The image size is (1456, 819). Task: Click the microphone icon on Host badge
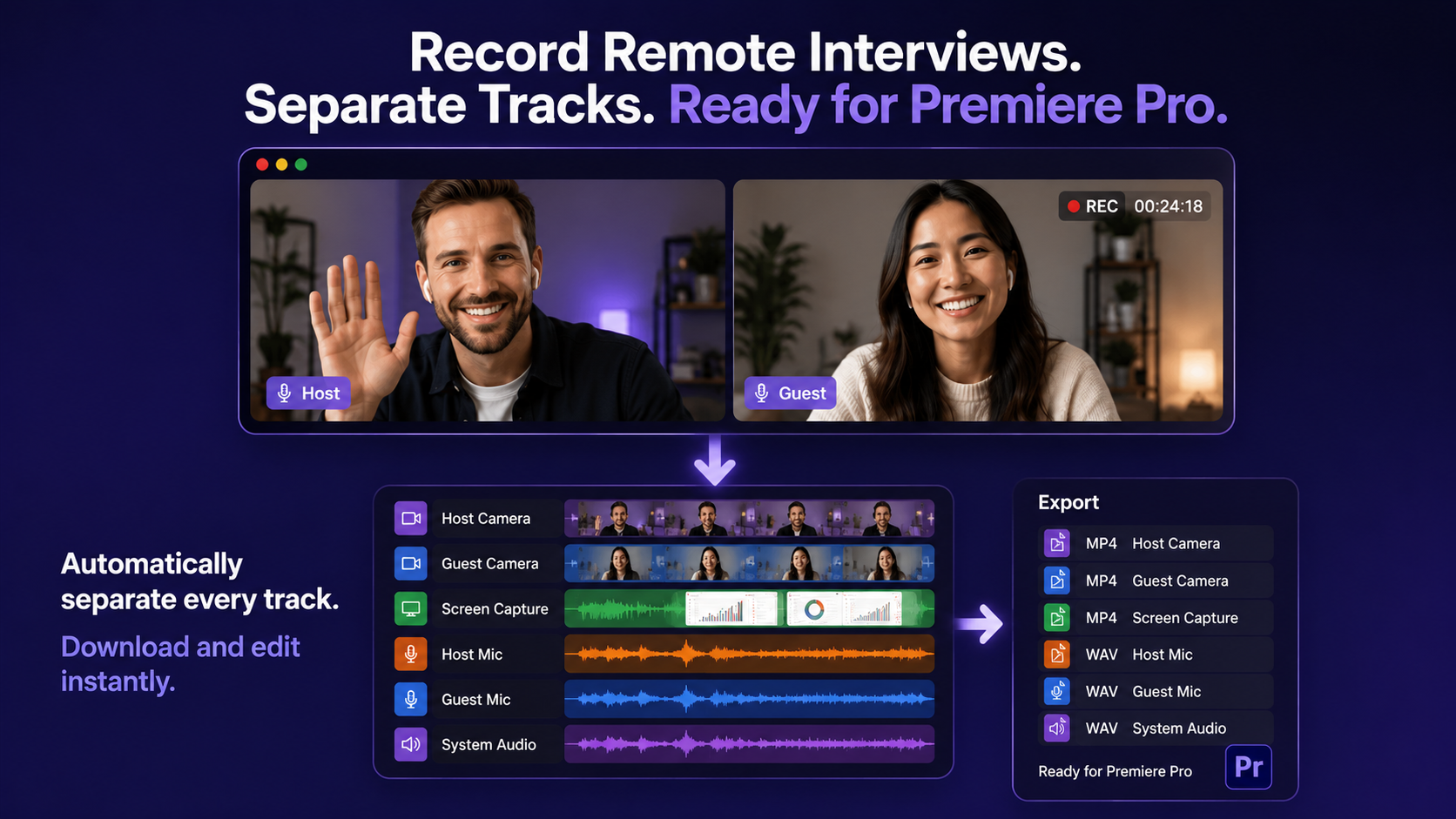284,393
